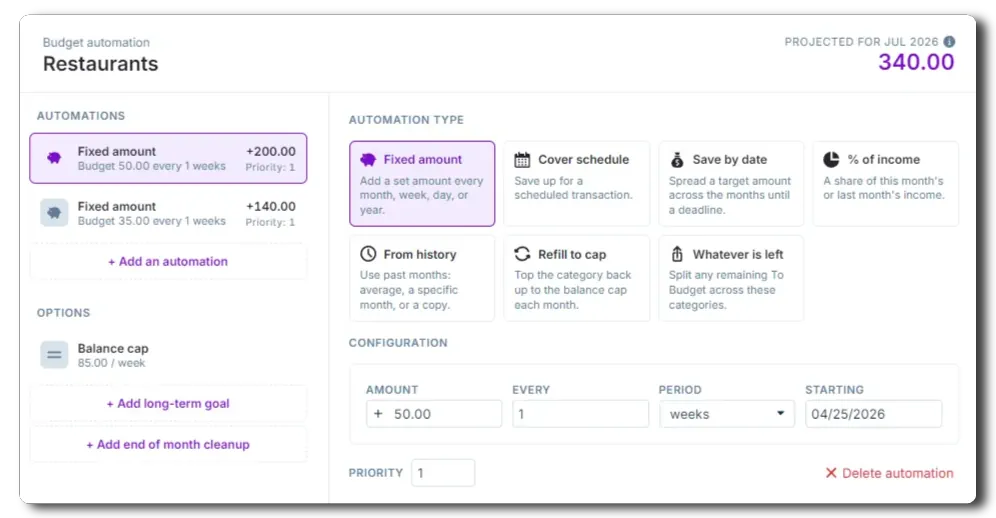996x518 pixels.
Task: Click the Starting date field 04/25/2026
Action: tap(873, 414)
